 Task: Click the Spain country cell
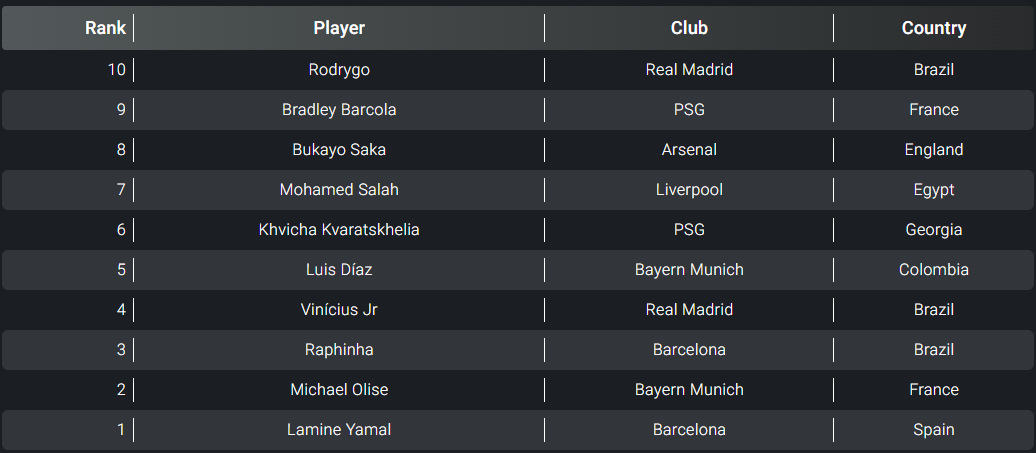[933, 430]
